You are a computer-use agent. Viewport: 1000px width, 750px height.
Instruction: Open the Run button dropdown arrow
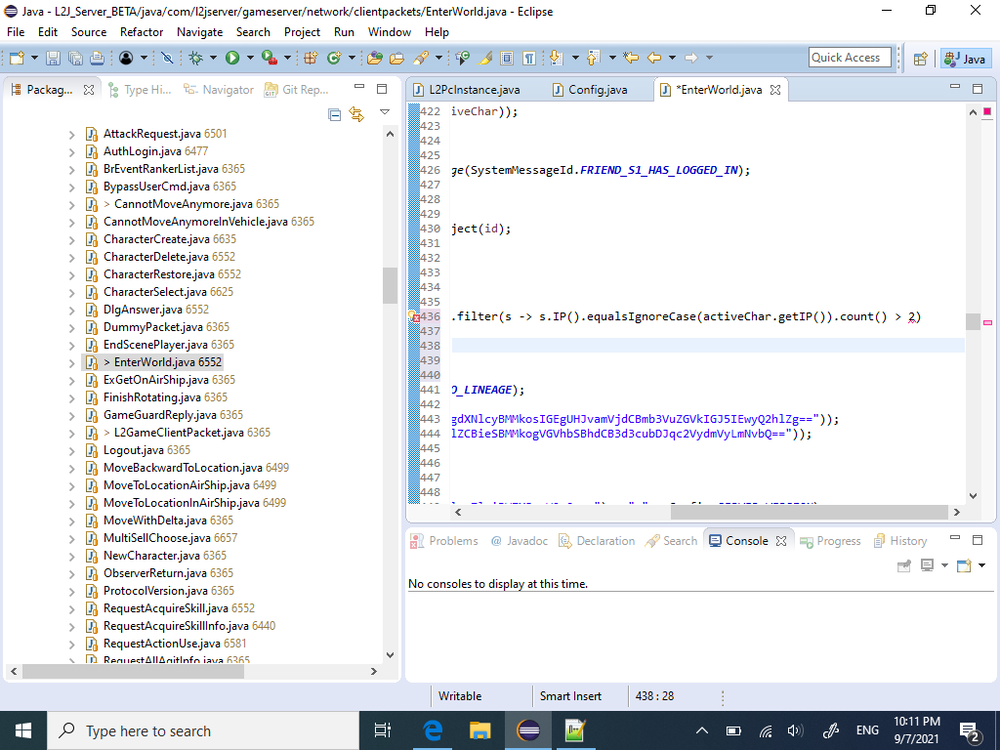point(249,58)
